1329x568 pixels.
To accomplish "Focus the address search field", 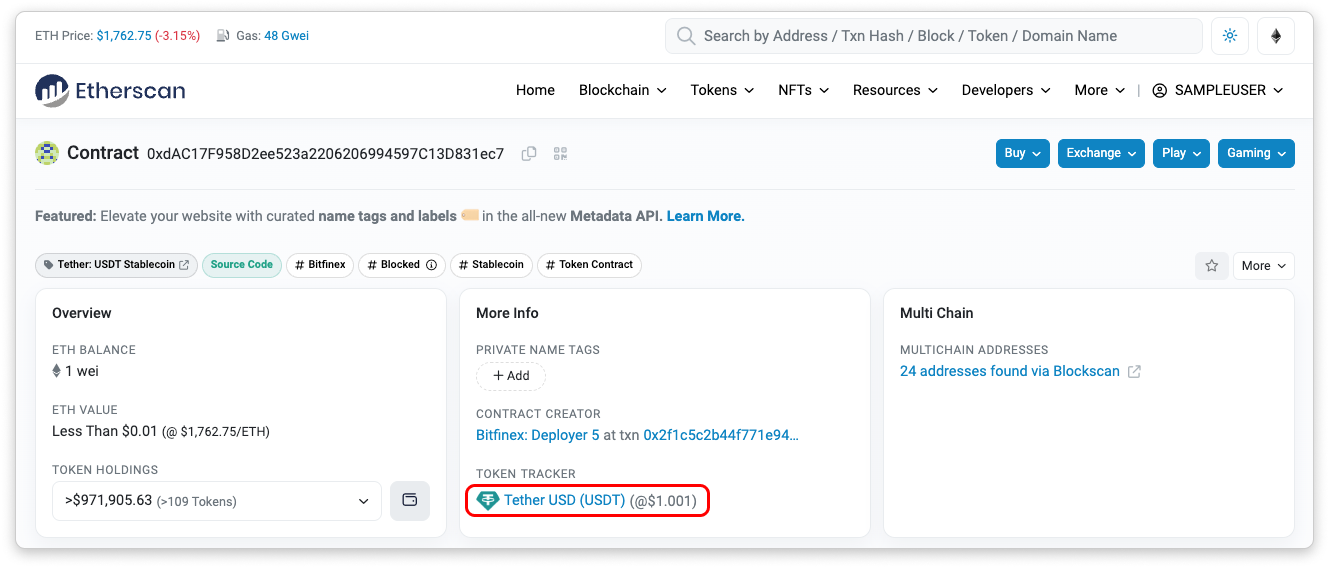I will (933, 36).
